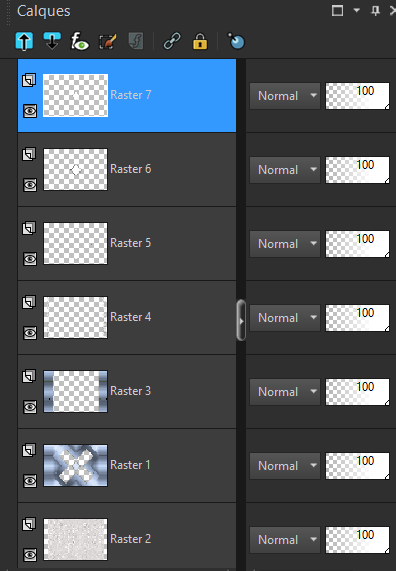Hide the Raster 2 layer

[x=30, y=555]
